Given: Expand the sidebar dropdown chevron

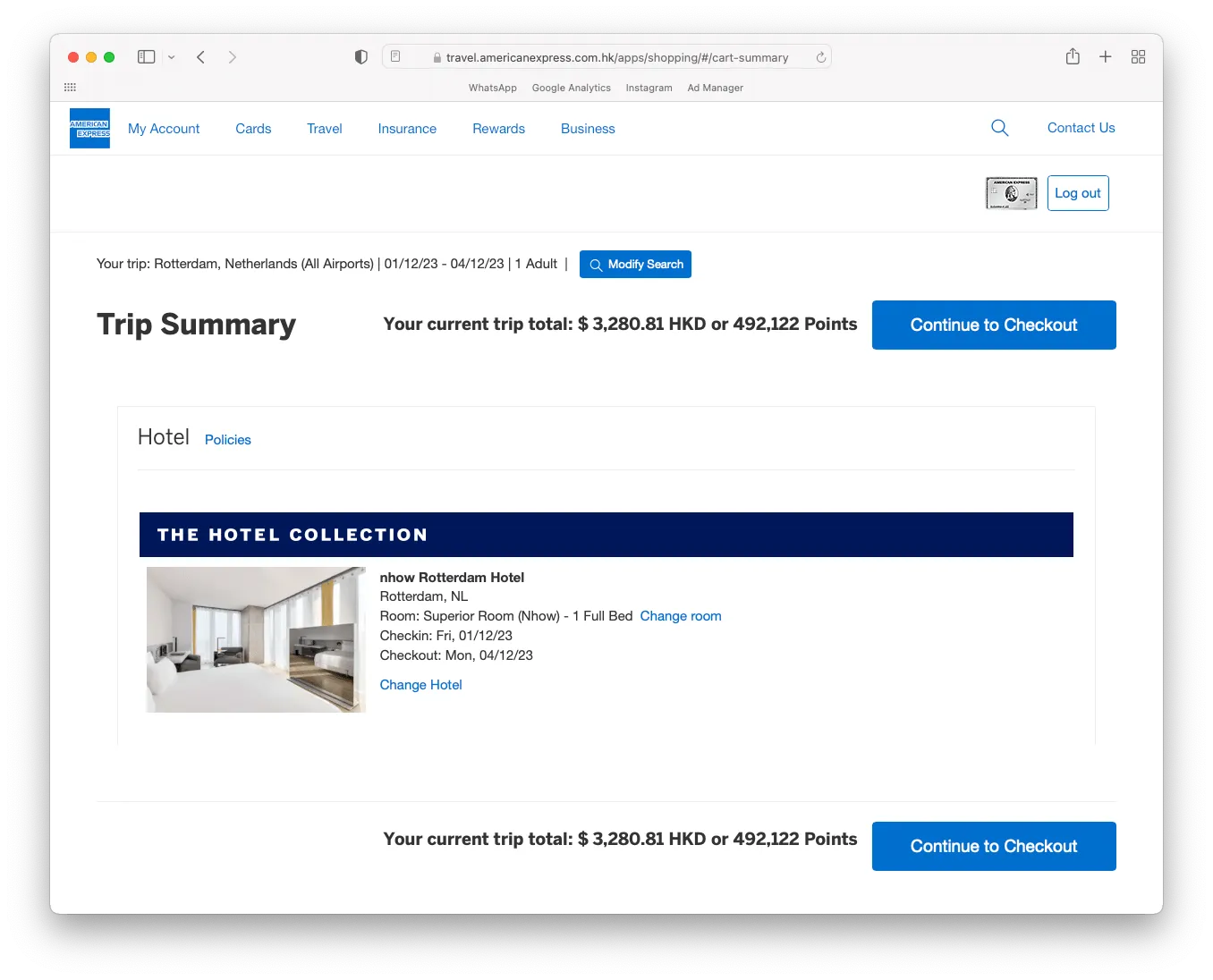Looking at the screenshot, I should pyautogui.click(x=172, y=57).
